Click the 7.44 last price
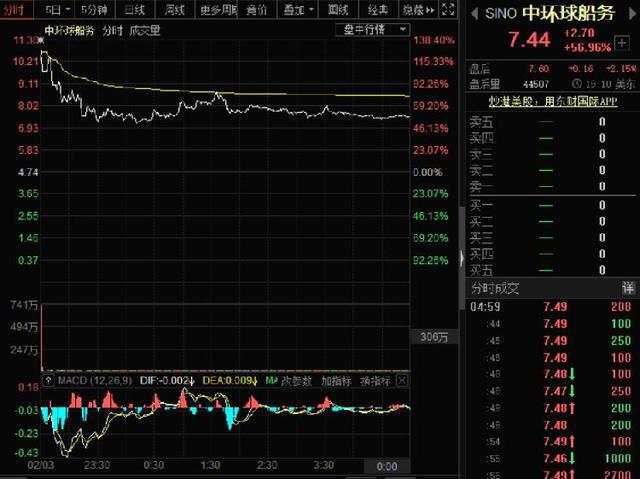The image size is (640, 479). pyautogui.click(x=529, y=40)
